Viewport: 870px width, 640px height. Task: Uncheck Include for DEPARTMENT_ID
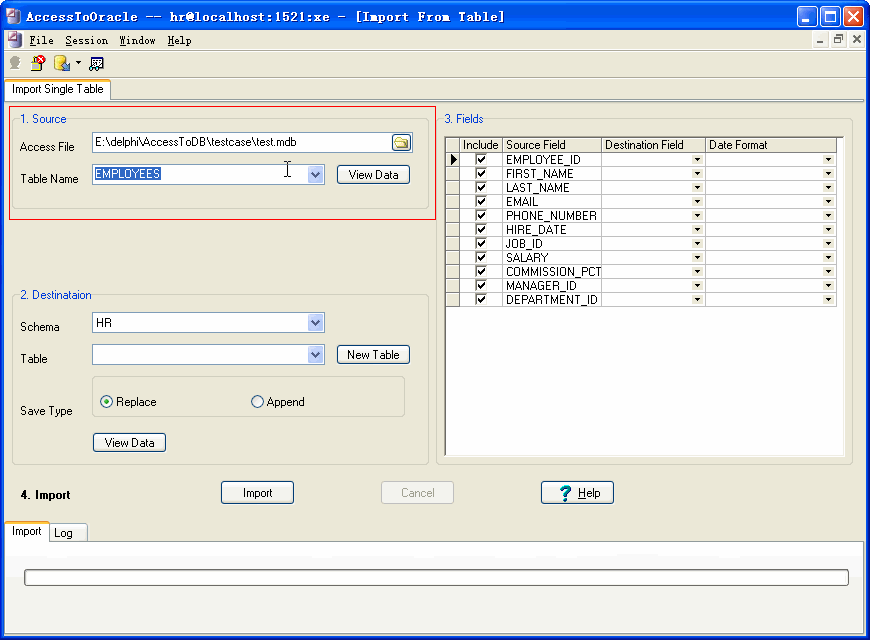point(481,299)
